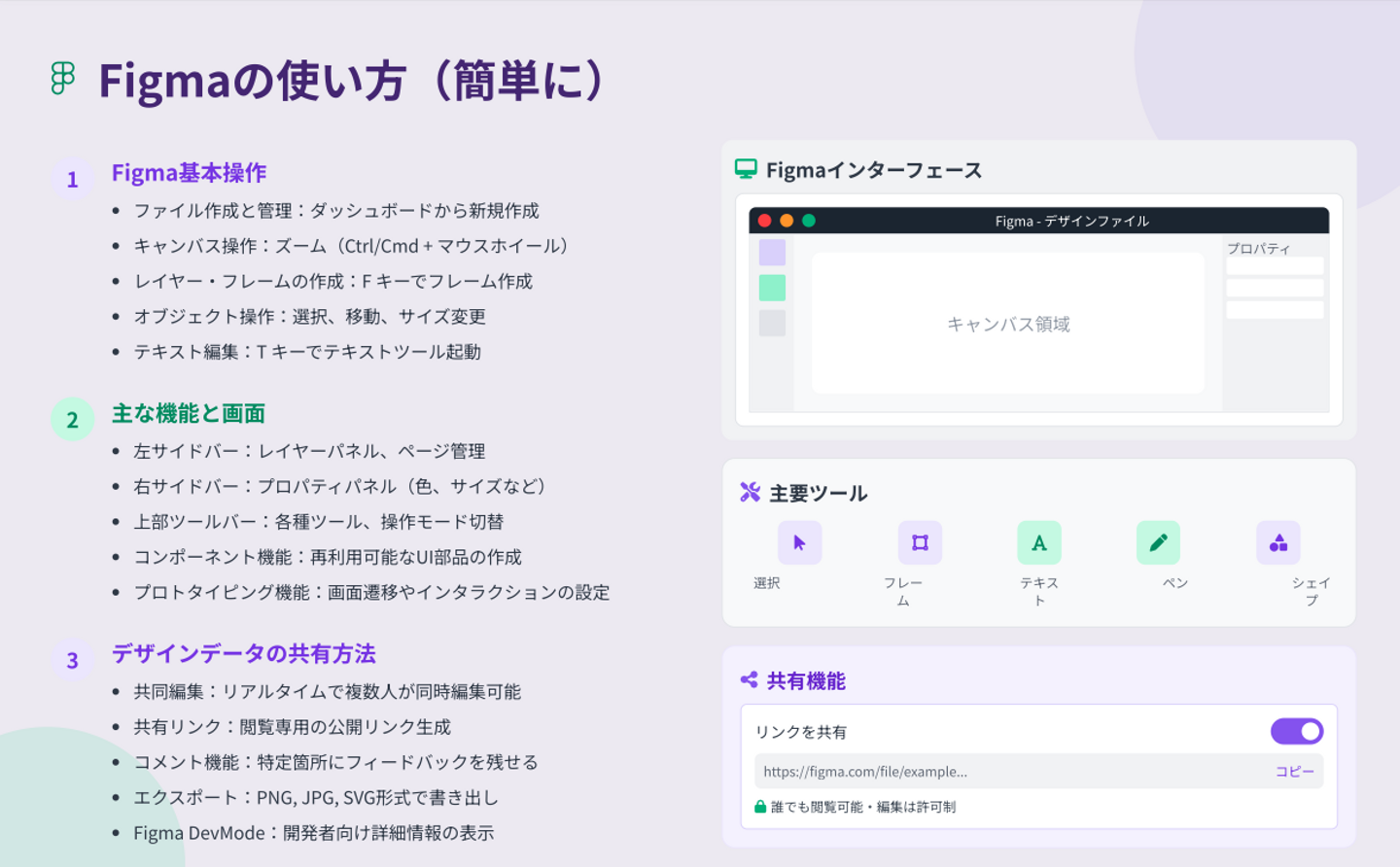Screen dimensions: 1400x867
Task: Click the monitor icon beside Figmaインターフェース
Action: [746, 169]
